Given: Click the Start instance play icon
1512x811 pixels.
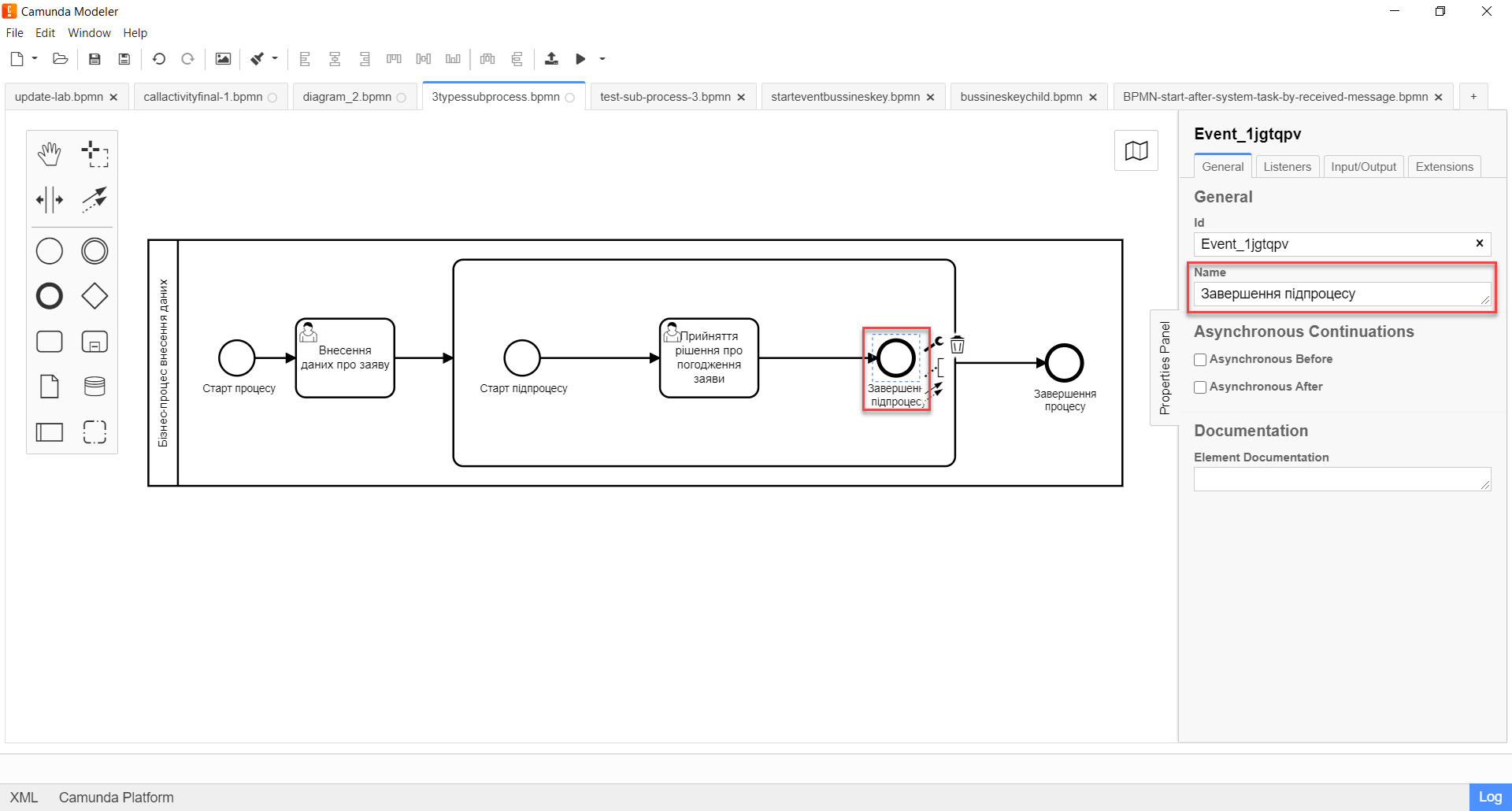Looking at the screenshot, I should coord(580,59).
